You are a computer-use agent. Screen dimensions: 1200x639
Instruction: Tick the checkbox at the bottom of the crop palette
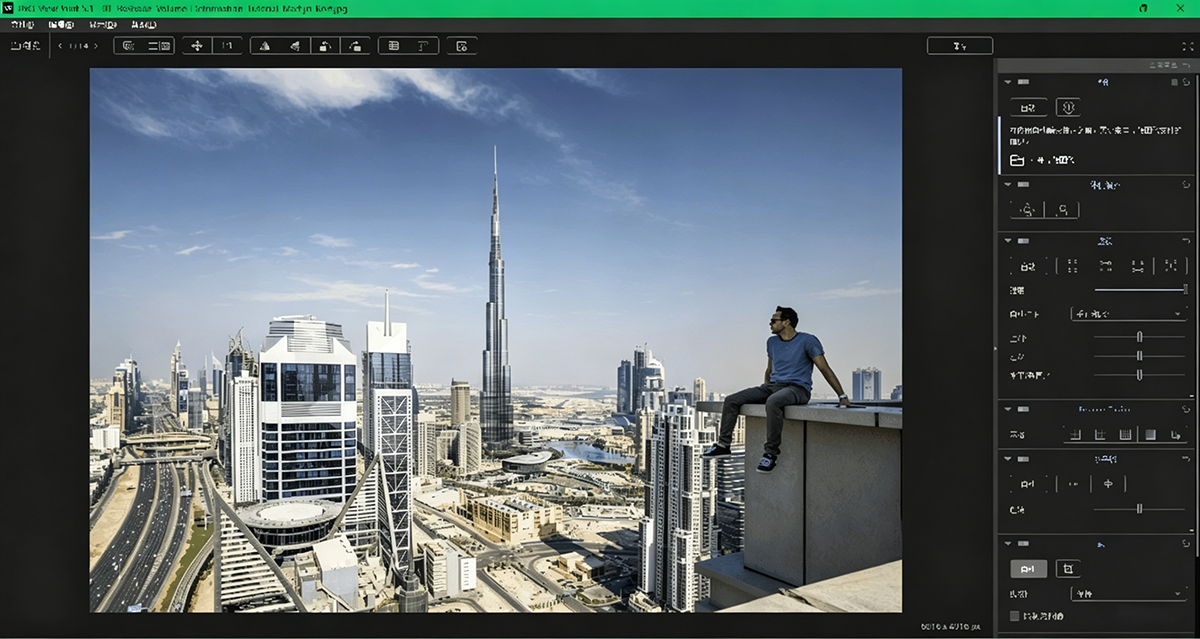[1015, 616]
